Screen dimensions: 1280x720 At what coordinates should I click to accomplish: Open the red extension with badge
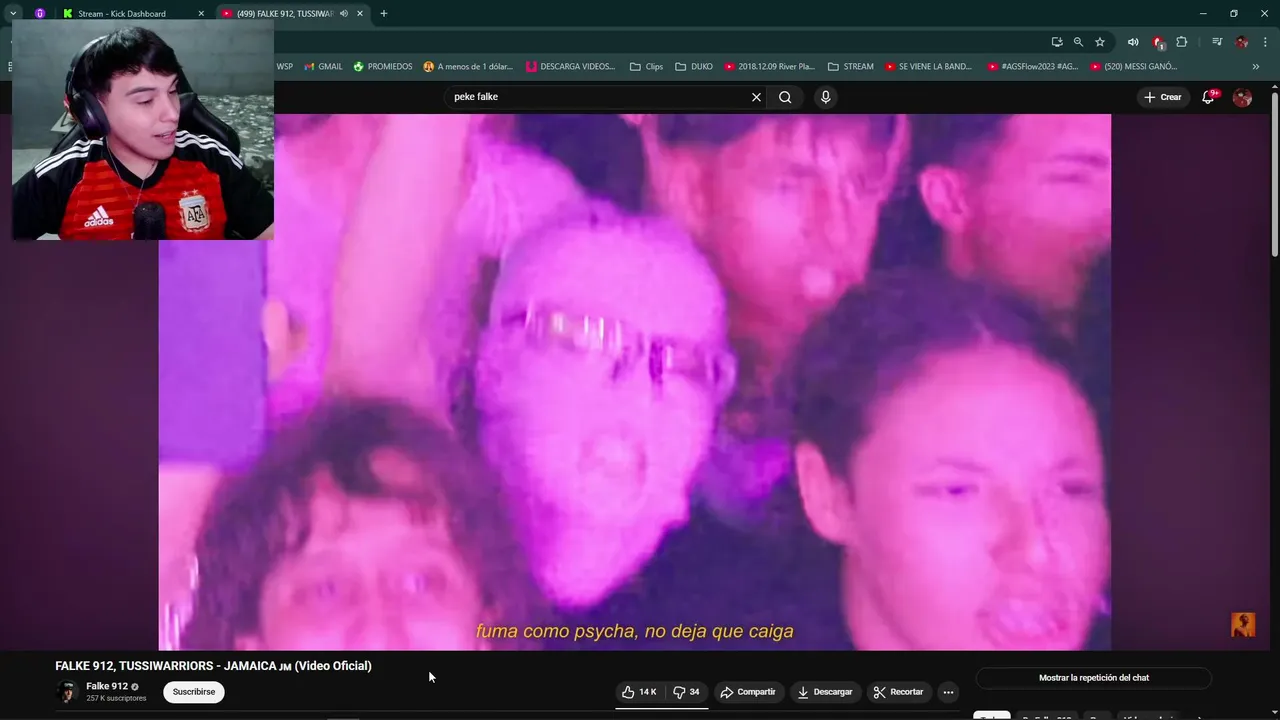click(1158, 42)
